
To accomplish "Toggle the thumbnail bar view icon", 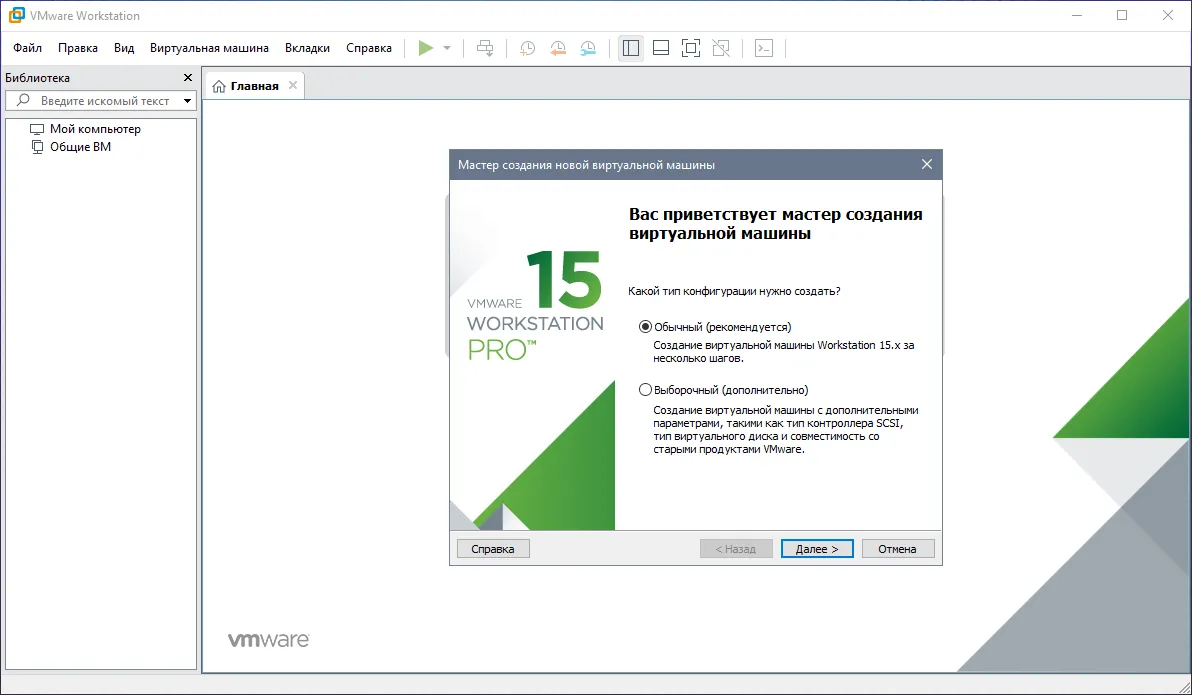I will [661, 48].
